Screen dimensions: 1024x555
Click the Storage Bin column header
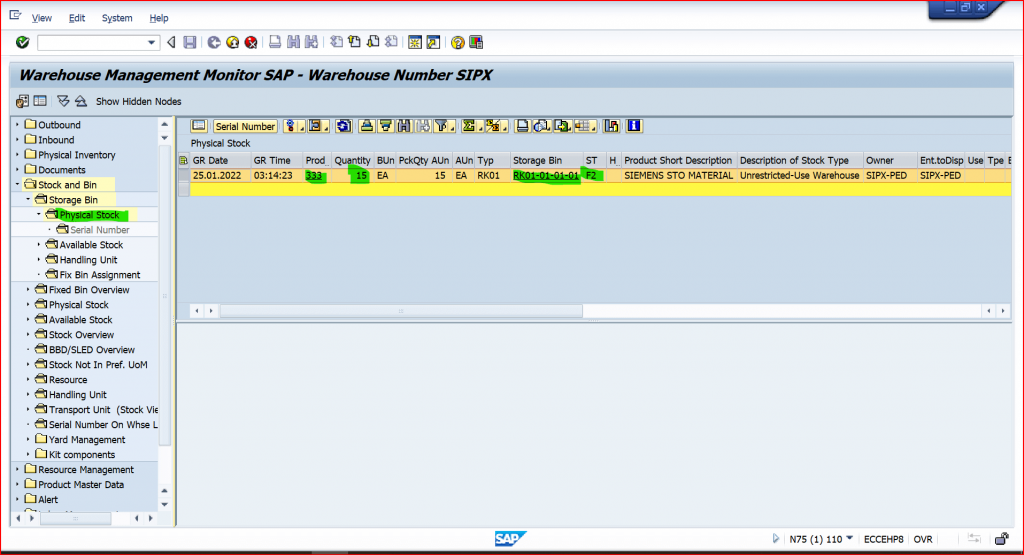tap(546, 161)
